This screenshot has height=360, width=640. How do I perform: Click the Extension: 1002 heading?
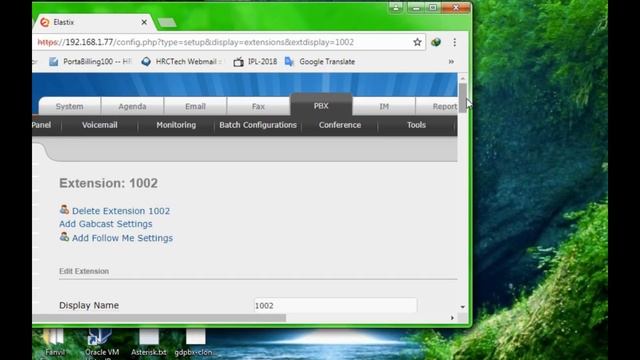pyautogui.click(x=109, y=183)
